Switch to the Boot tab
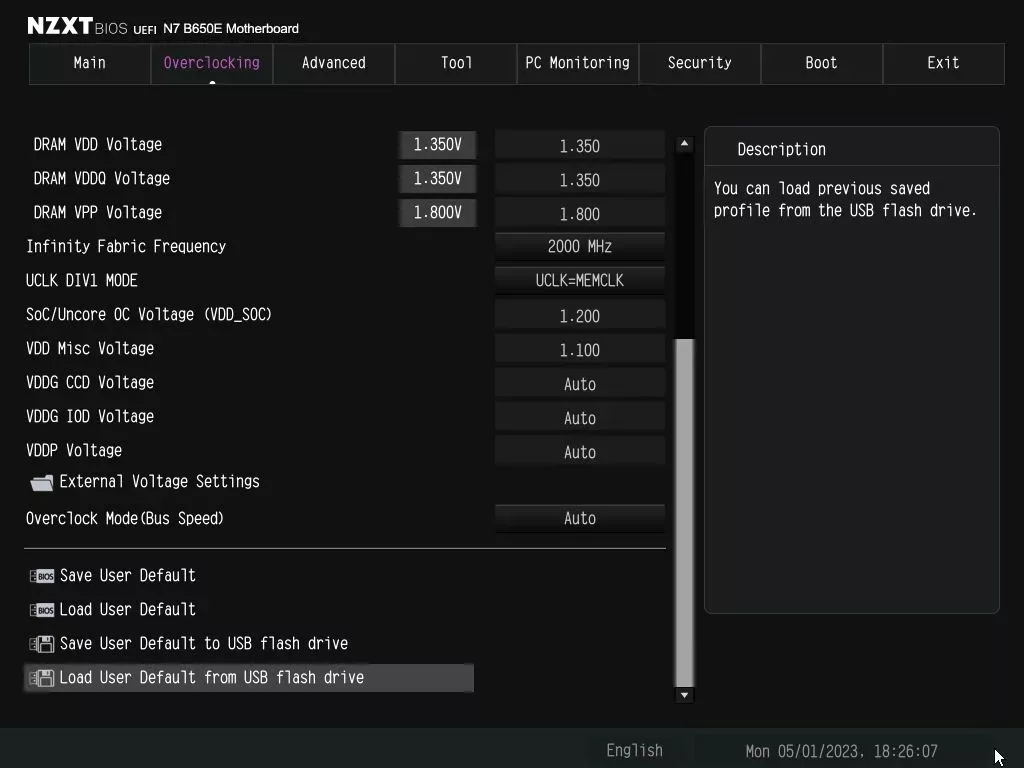Viewport: 1024px width, 768px height. tap(821, 63)
